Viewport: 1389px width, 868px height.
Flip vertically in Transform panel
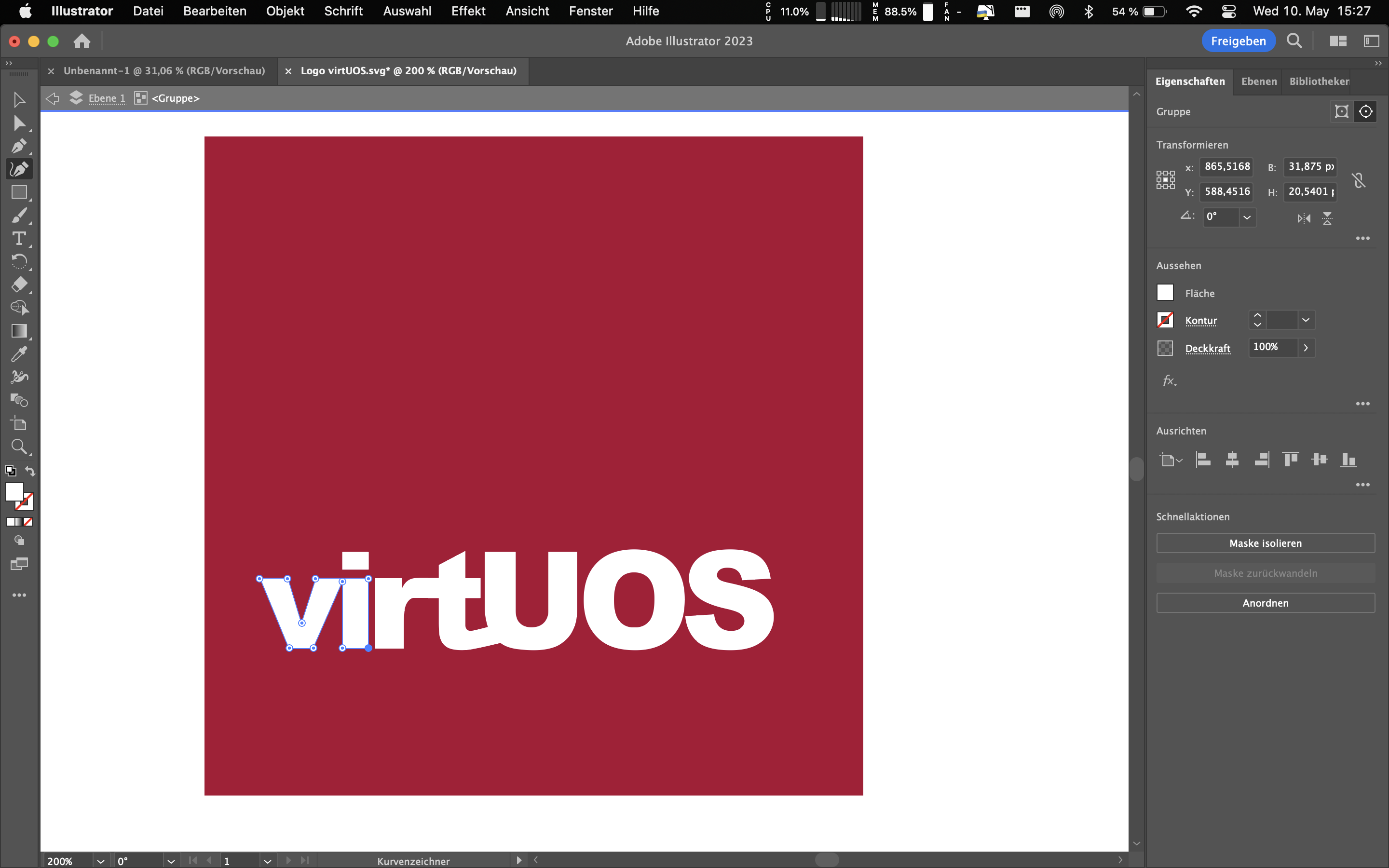pyautogui.click(x=1327, y=218)
